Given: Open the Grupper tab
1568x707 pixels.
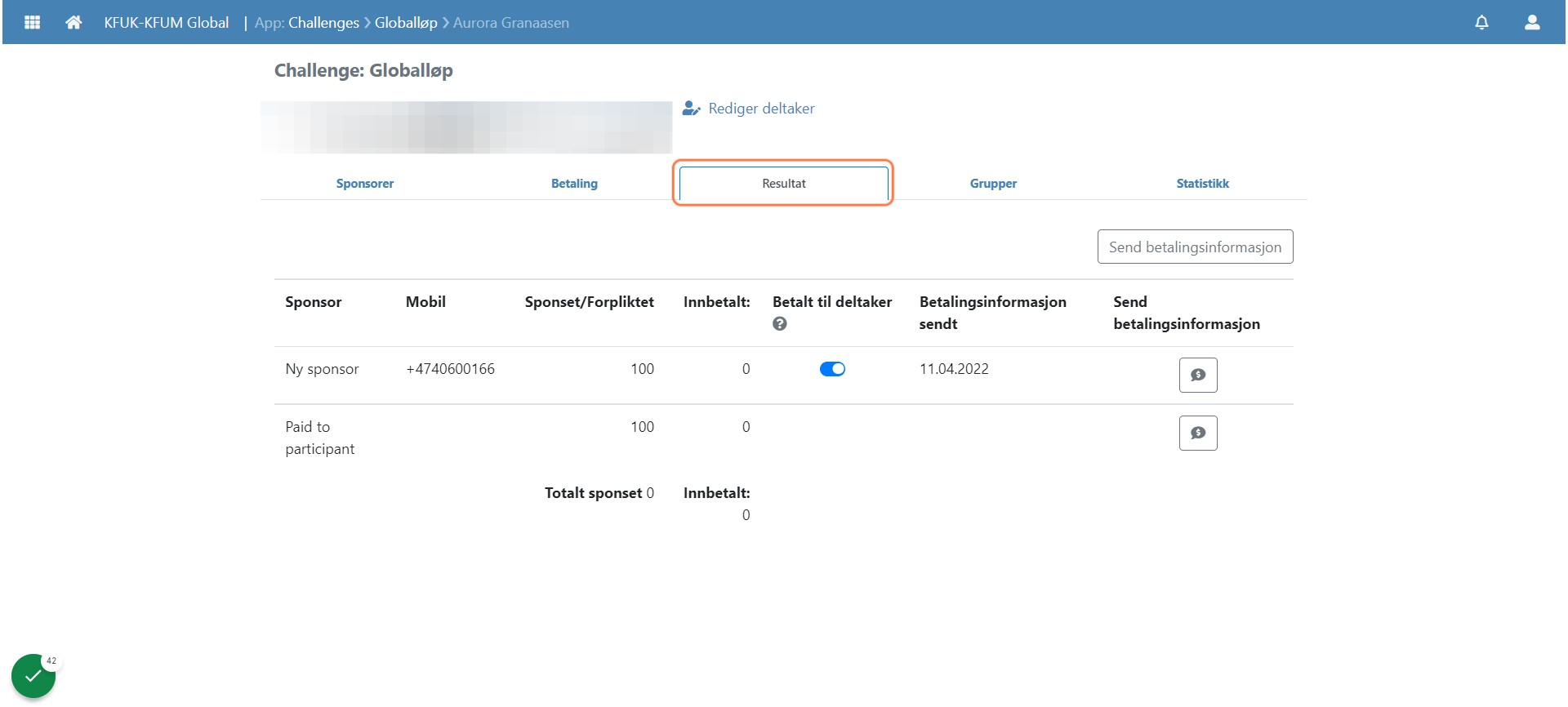Looking at the screenshot, I should (993, 184).
